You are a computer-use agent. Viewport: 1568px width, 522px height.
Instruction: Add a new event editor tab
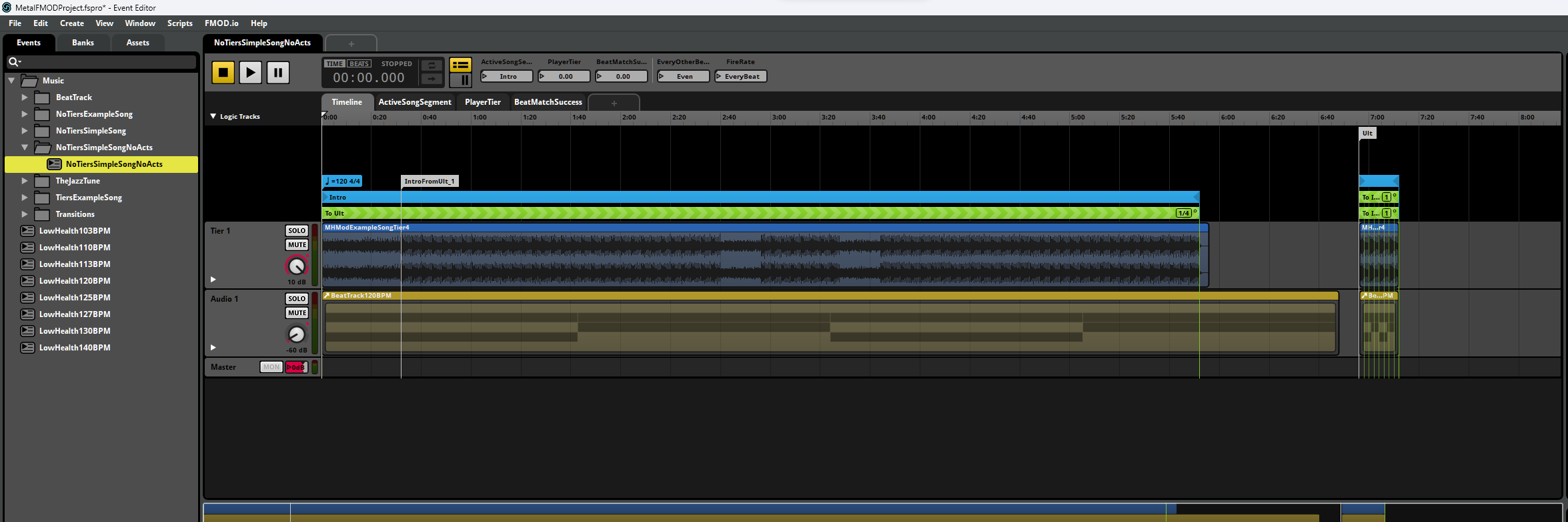point(351,43)
